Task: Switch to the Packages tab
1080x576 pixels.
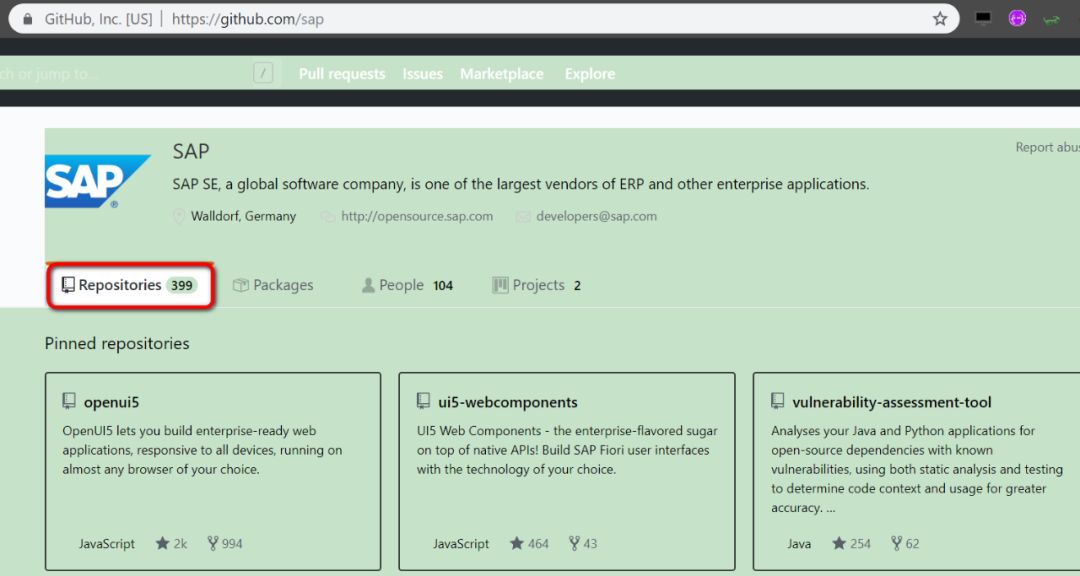Action: click(273, 286)
